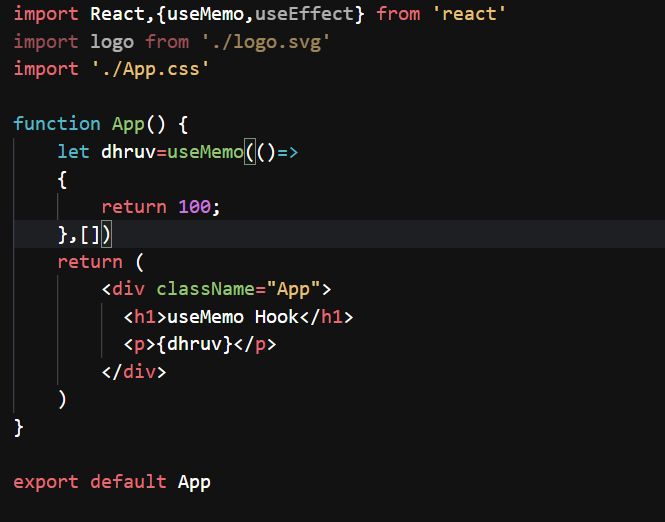Click 'App' in the export default line

click(x=194, y=483)
